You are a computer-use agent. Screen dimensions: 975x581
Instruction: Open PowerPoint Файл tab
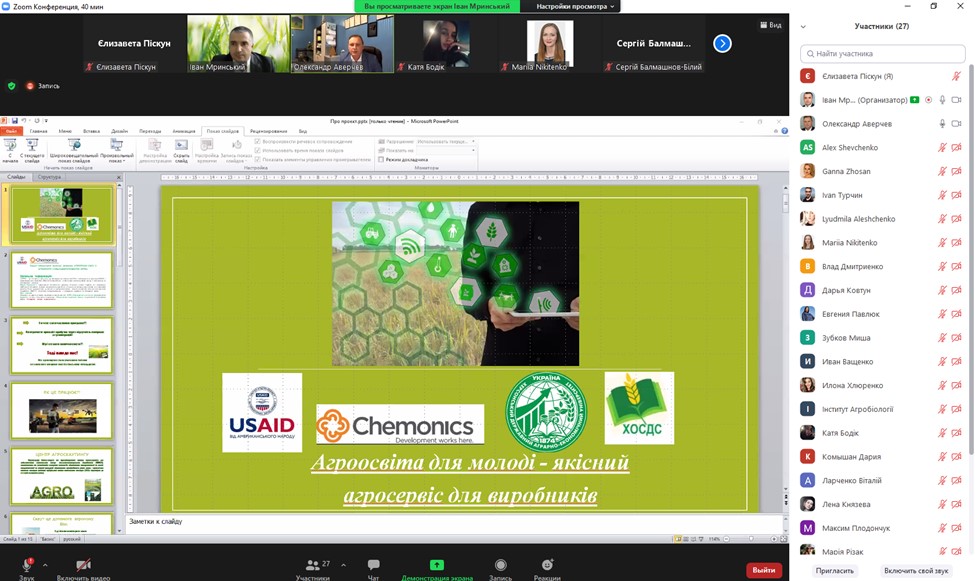(11, 131)
